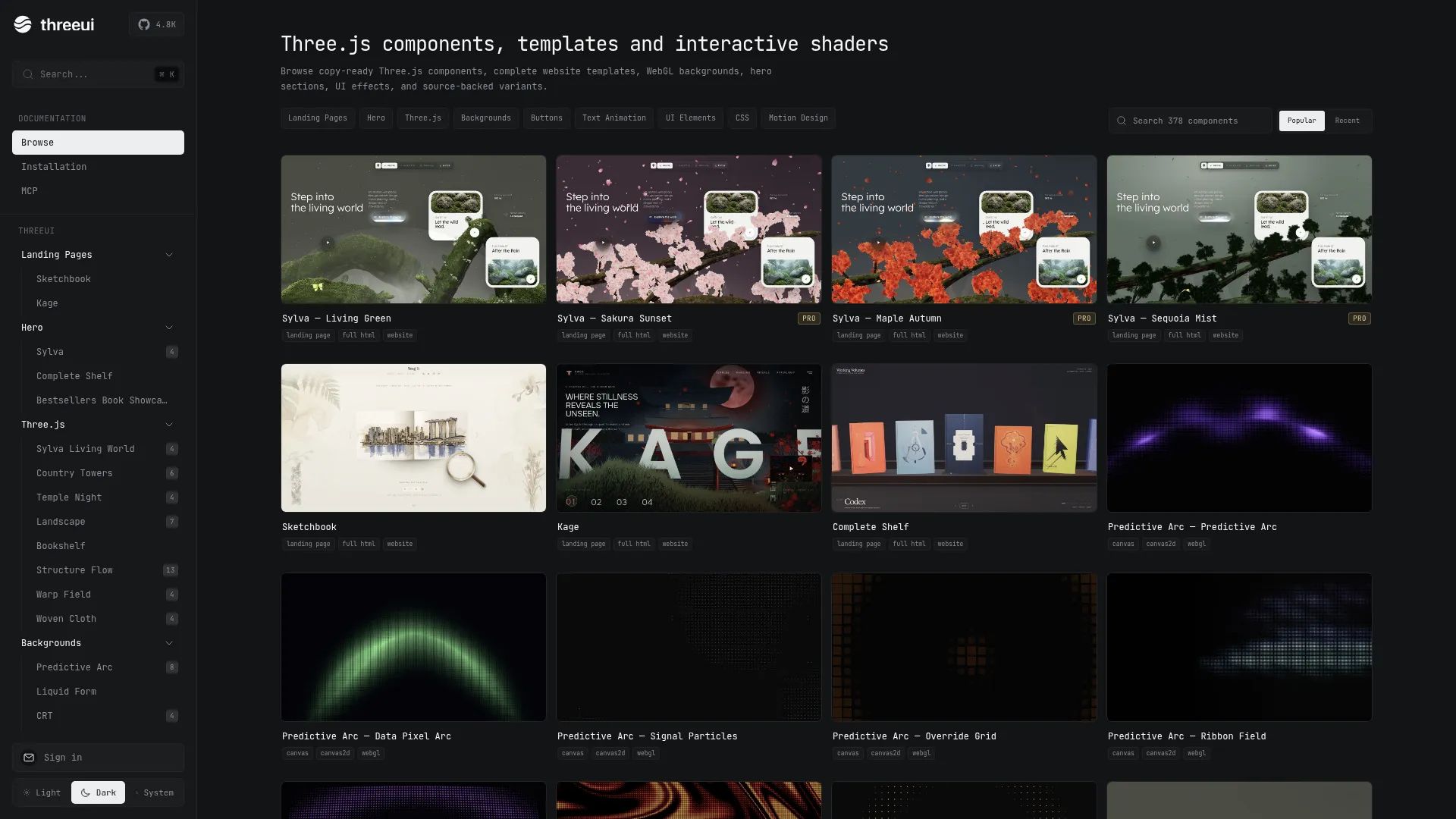Open the Sylva Sequoia Mist thumbnail

coord(1239,229)
